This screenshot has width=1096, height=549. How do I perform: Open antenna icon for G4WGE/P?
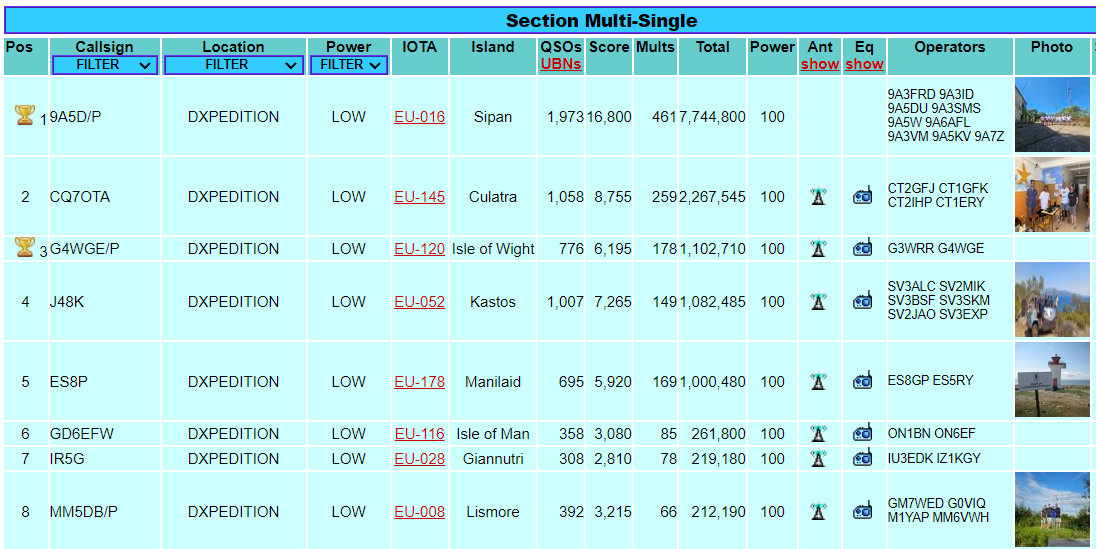coord(818,248)
